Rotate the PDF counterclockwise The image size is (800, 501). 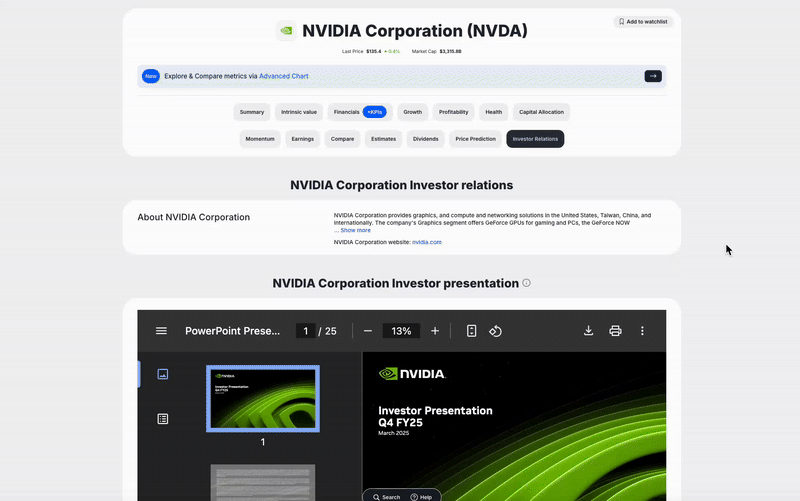tap(495, 331)
